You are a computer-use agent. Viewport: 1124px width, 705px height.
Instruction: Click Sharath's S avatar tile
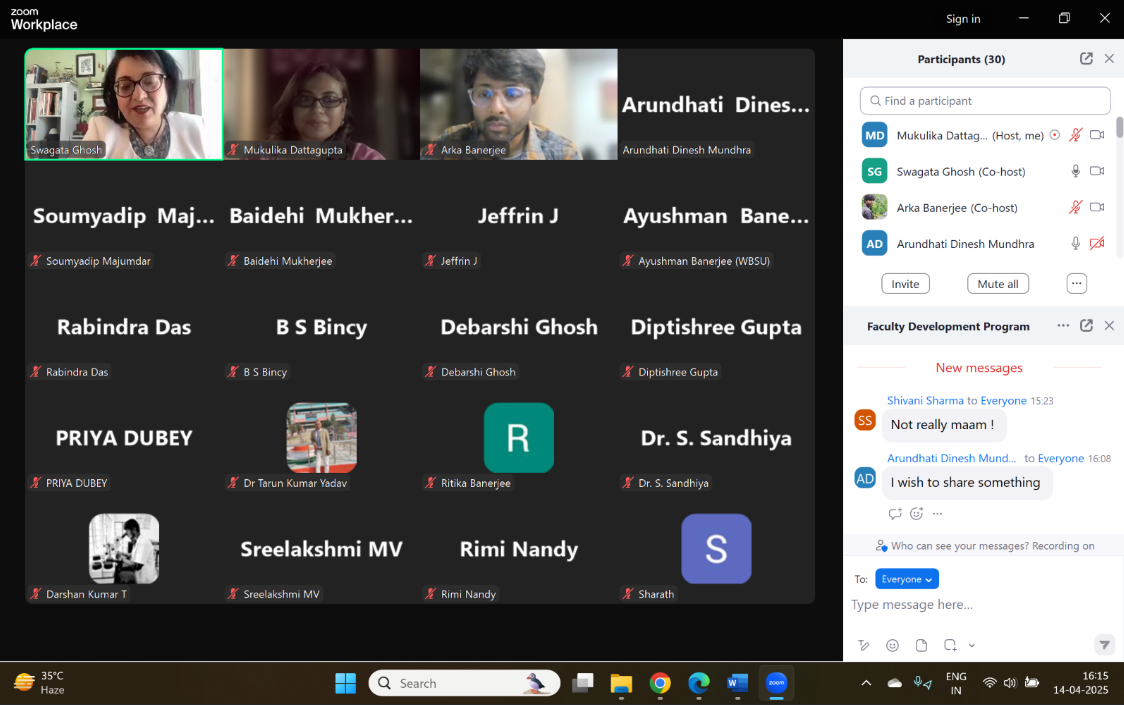pyautogui.click(x=716, y=549)
